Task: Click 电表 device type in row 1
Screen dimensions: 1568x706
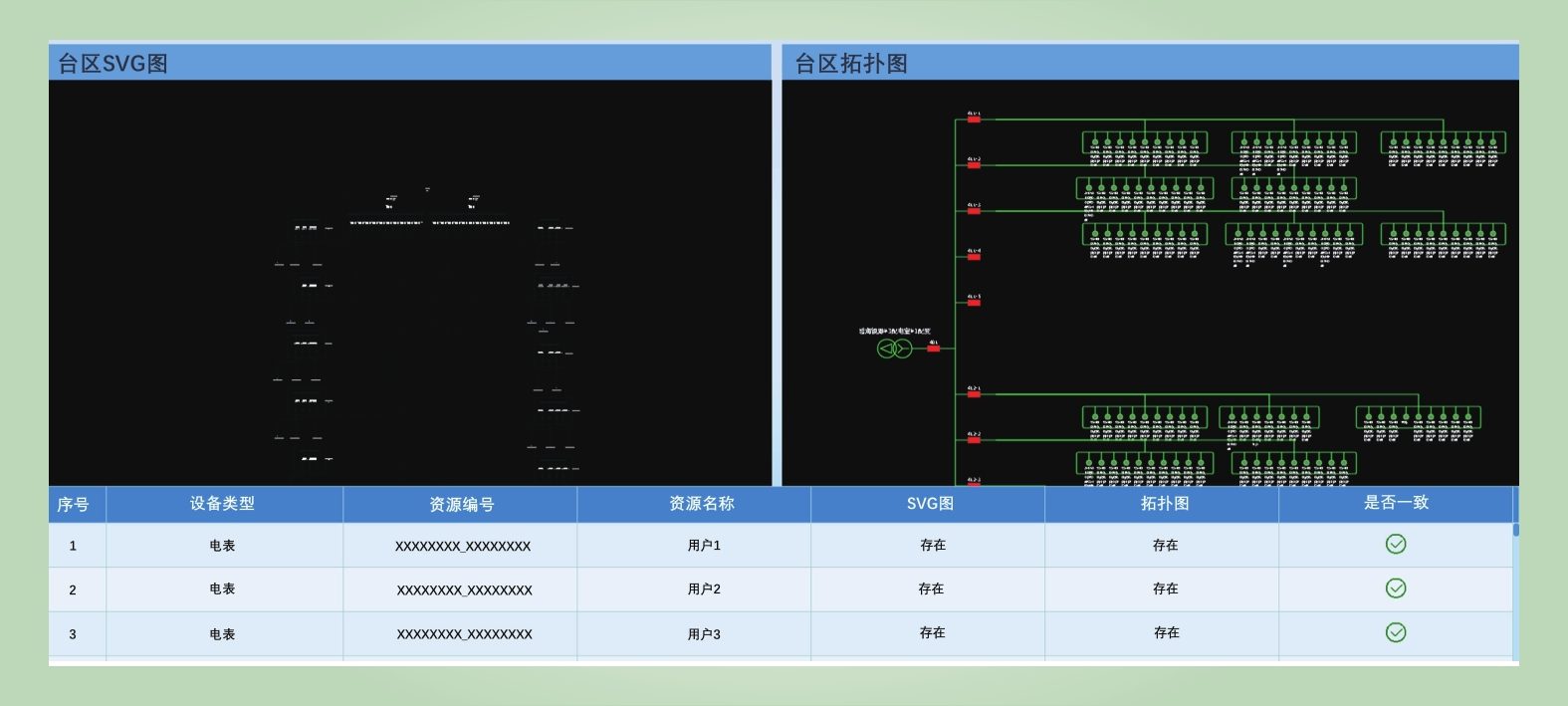Action: tap(222, 546)
